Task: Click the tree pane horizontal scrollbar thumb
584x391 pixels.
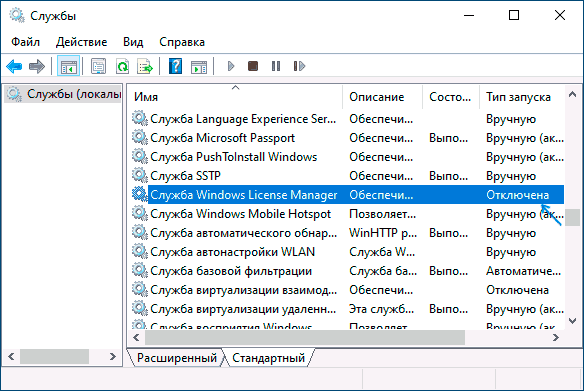Action: 54,356
